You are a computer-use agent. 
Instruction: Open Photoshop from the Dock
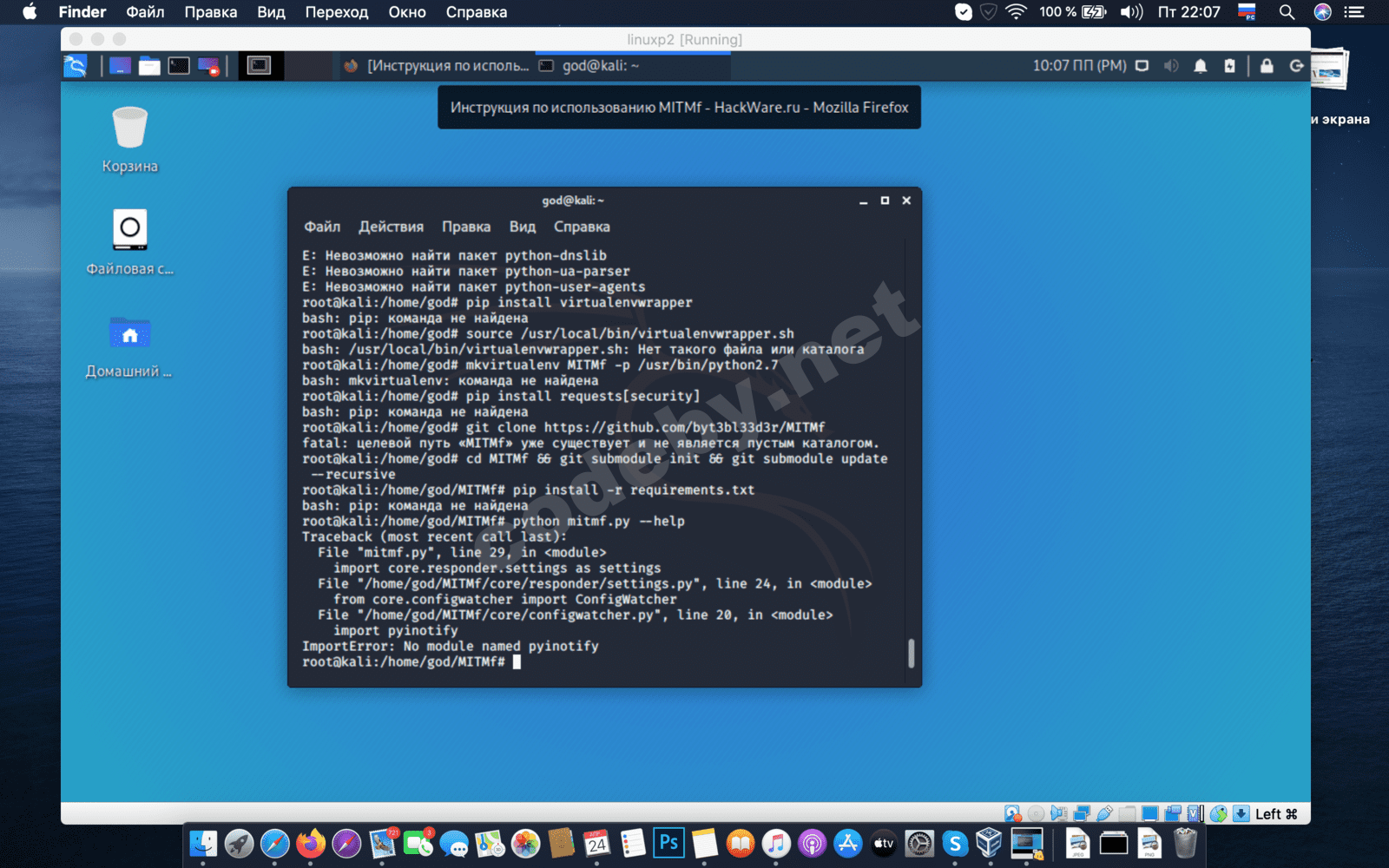point(668,843)
